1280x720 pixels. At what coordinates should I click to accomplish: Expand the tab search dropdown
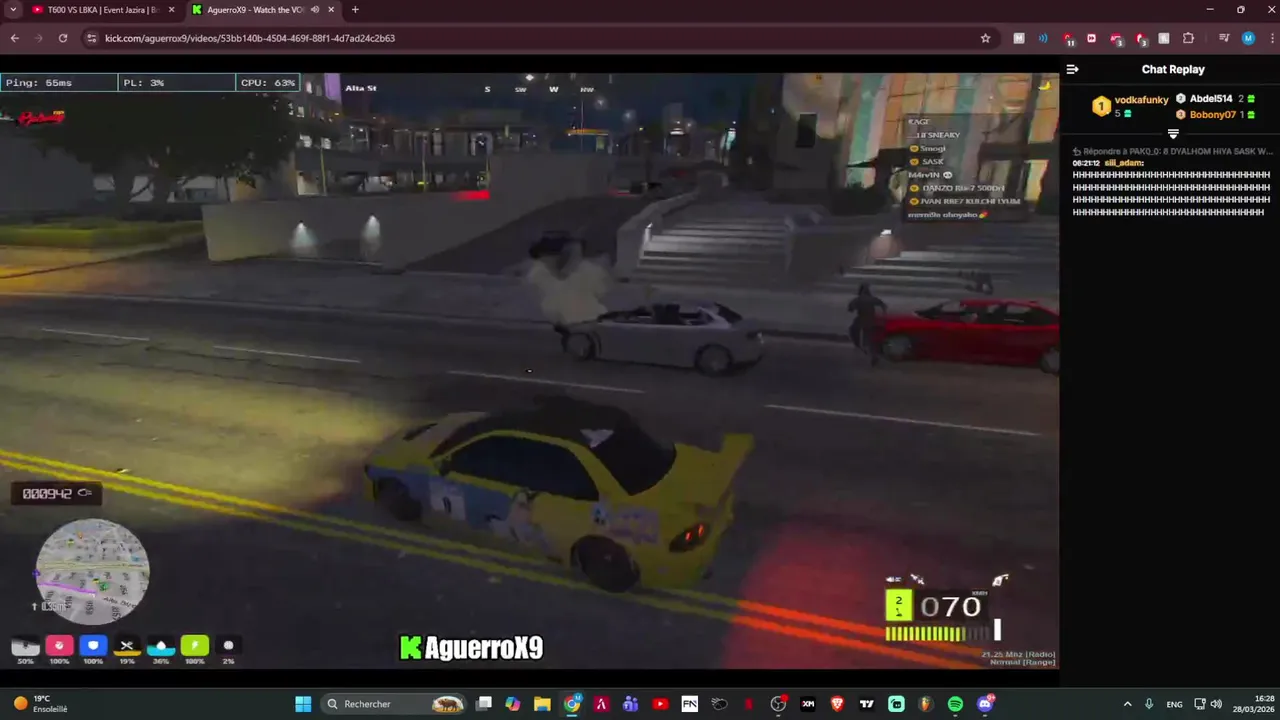tap(13, 10)
